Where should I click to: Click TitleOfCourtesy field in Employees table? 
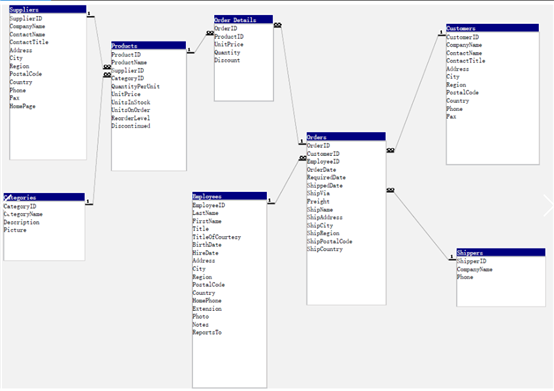(217, 237)
